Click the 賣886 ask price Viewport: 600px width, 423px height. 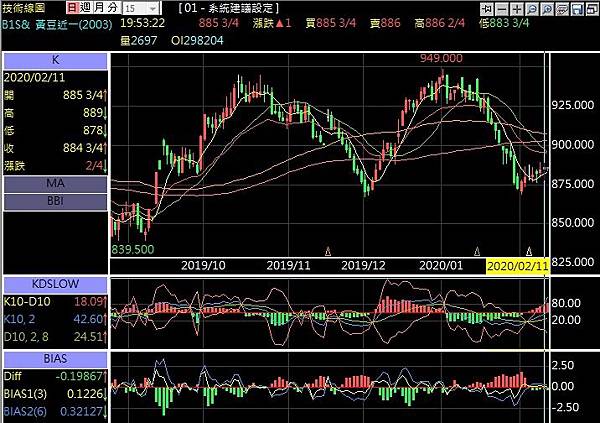click(385, 23)
